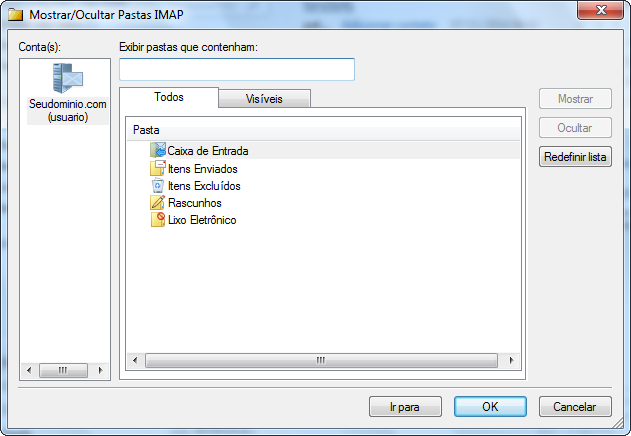The height and width of the screenshot is (436, 631).
Task: Click the folder list right scroll arrow
Action: (x=511, y=360)
